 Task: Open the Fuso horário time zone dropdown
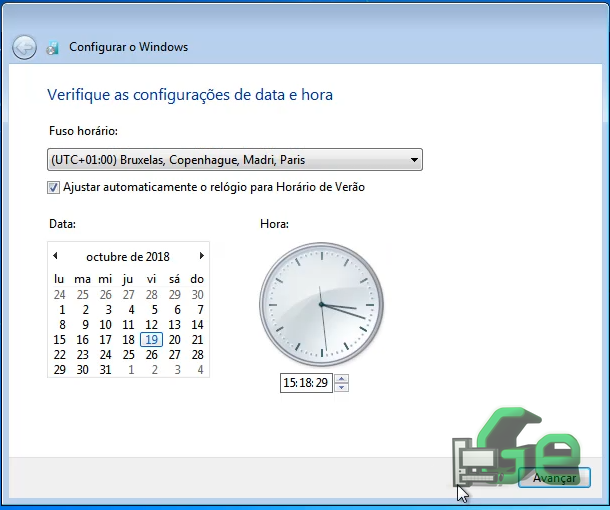click(x=235, y=159)
